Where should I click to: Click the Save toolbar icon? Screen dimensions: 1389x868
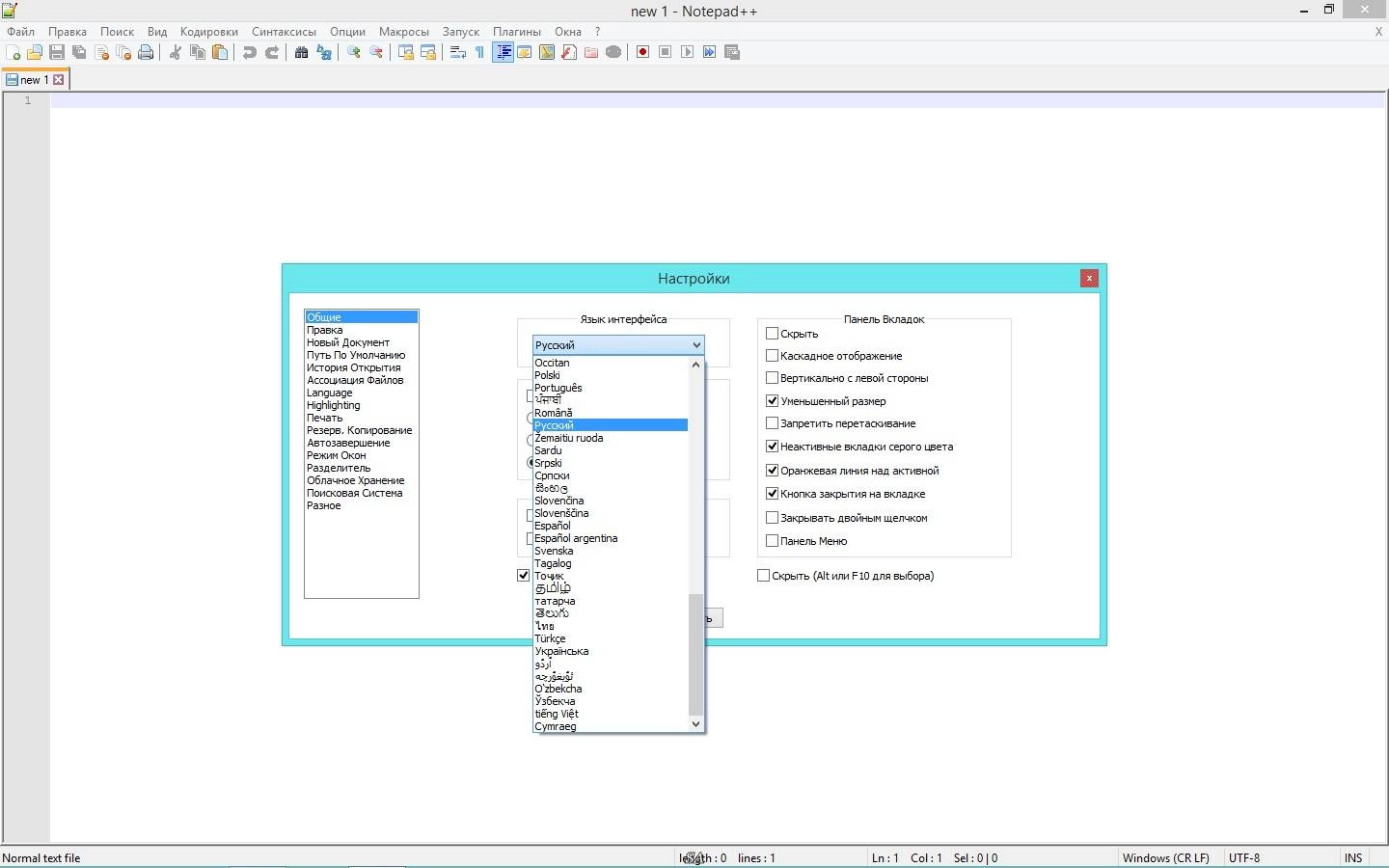(x=57, y=52)
